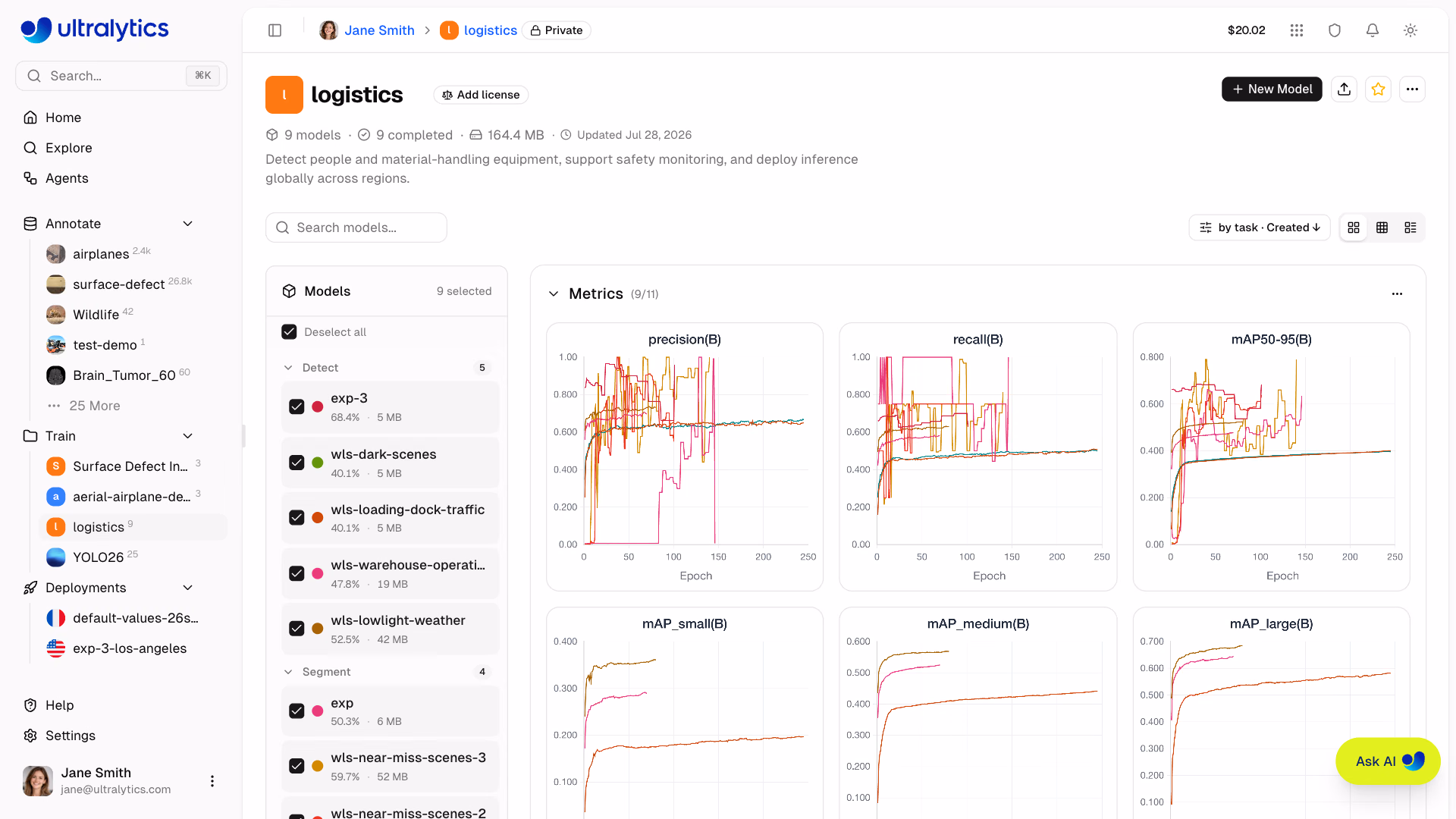
Task: Collapse the Segment model group
Action: [x=288, y=672]
